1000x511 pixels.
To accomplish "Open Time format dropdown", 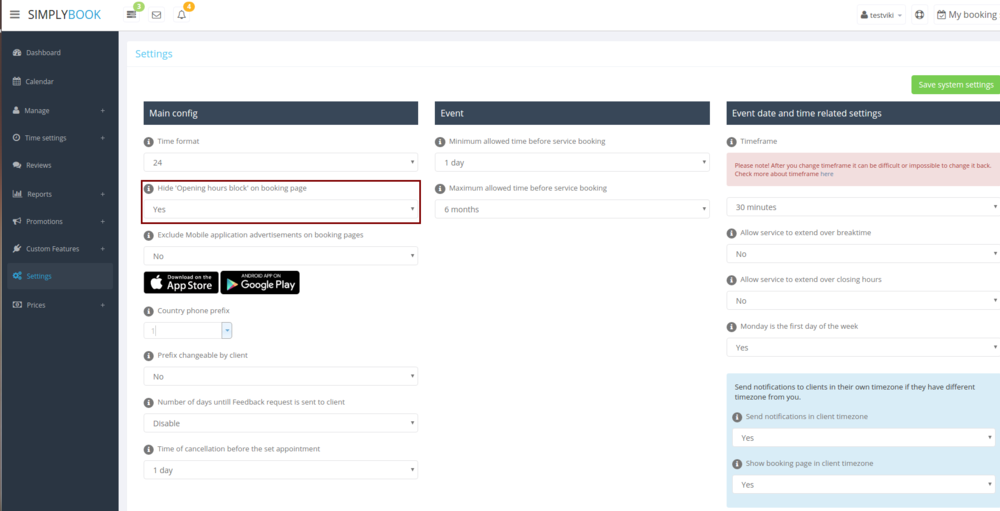I will (x=281, y=162).
